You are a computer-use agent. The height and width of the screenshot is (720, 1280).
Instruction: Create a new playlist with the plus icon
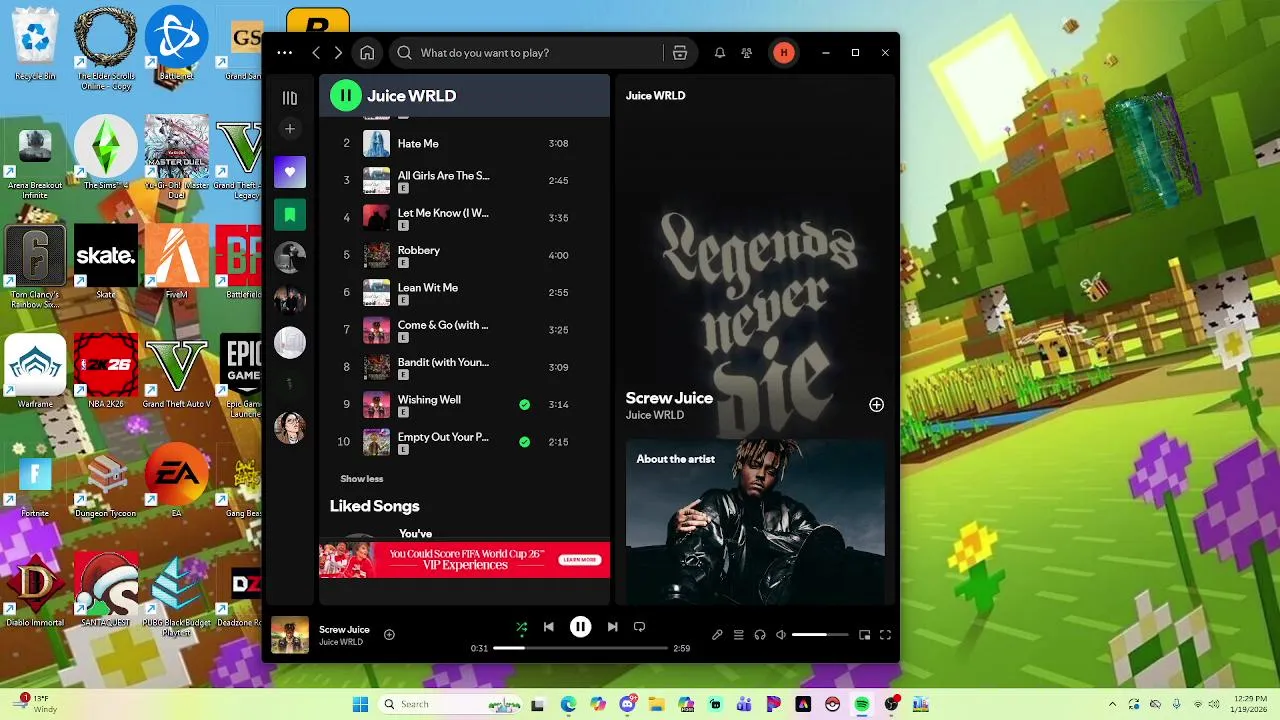[x=290, y=129]
